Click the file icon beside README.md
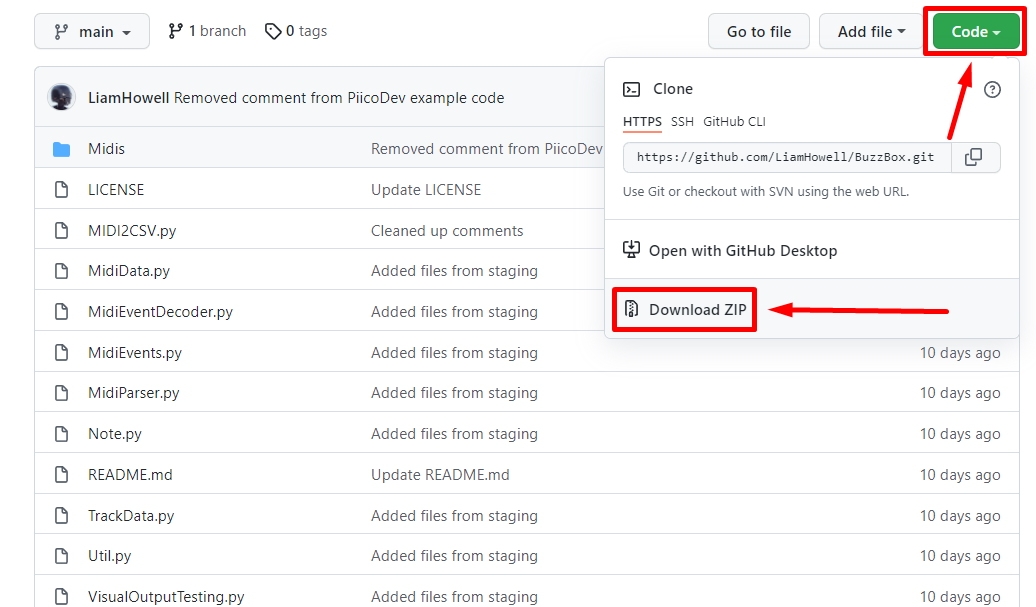The width and height of the screenshot is (1036, 607). 62,474
